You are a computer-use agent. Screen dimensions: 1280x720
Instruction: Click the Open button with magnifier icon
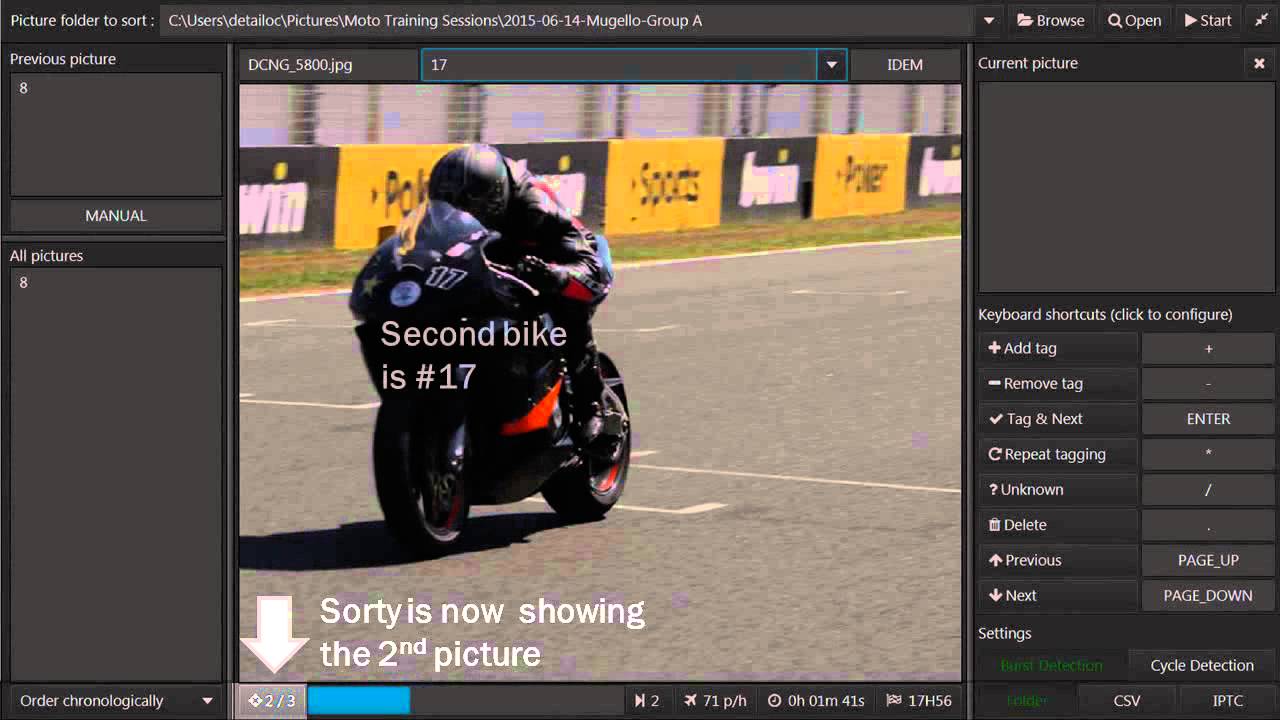click(1134, 20)
